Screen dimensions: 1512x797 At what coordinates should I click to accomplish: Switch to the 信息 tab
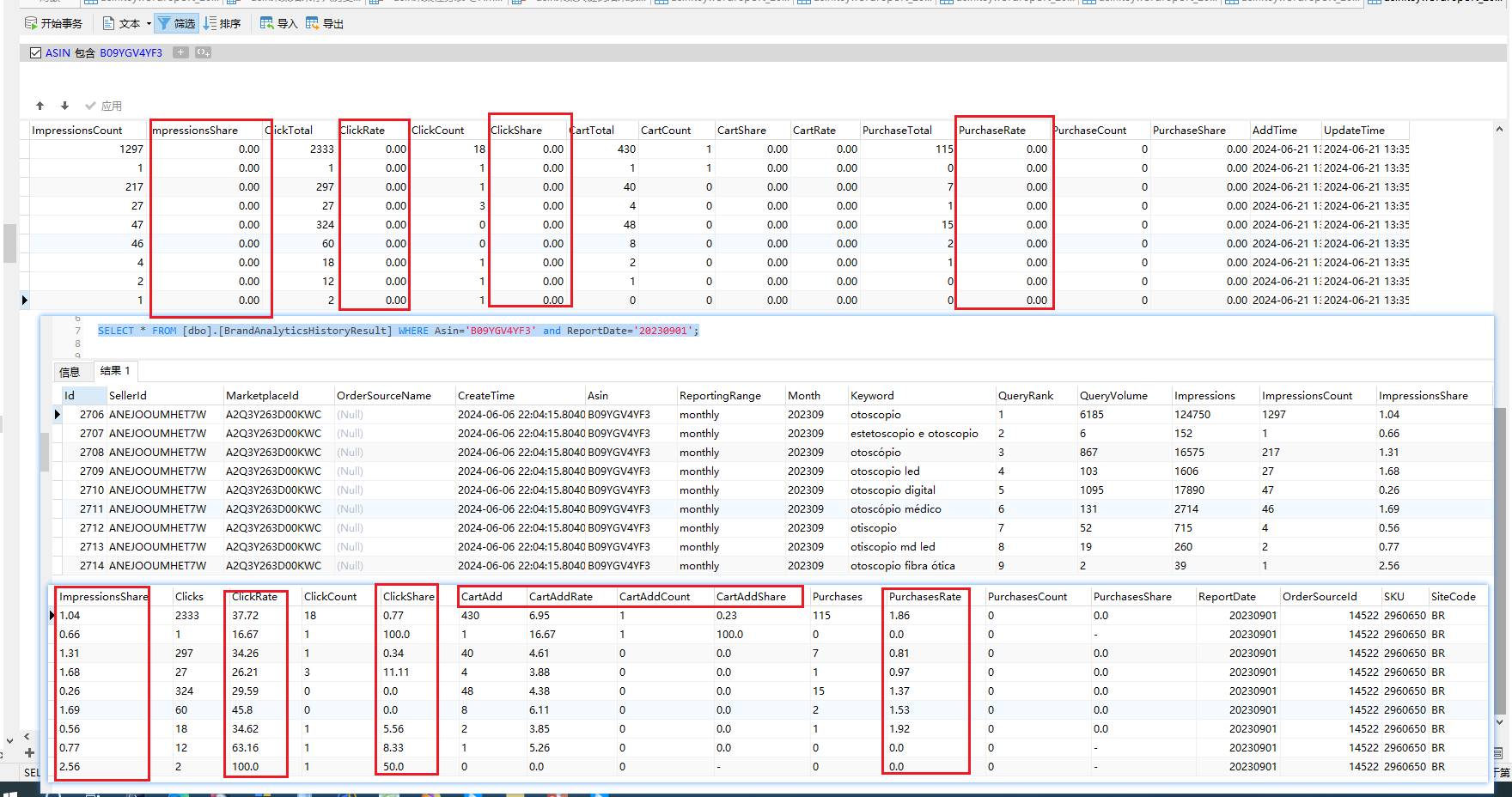[70, 372]
